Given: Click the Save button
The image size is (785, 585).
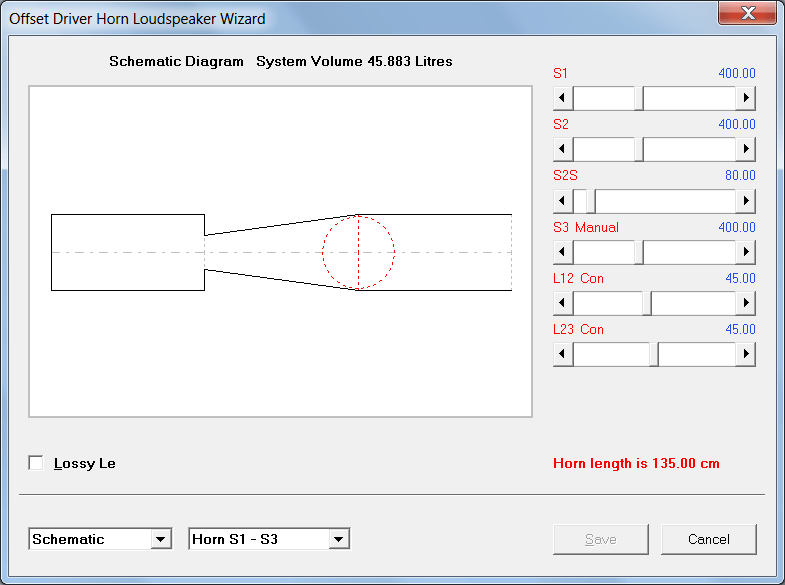Looking at the screenshot, I should pos(601,539).
